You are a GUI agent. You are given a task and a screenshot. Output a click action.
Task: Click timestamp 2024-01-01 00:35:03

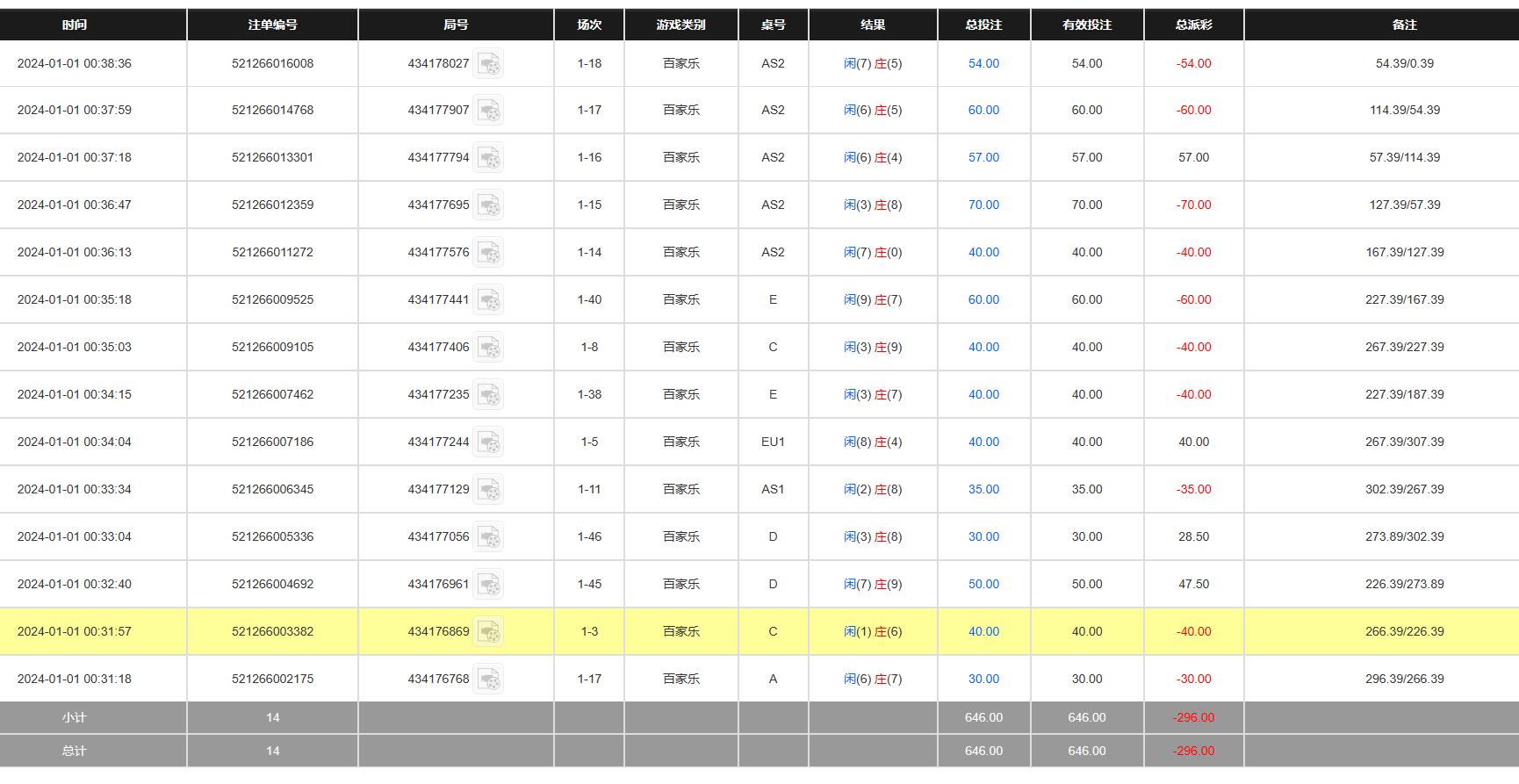[x=75, y=347]
